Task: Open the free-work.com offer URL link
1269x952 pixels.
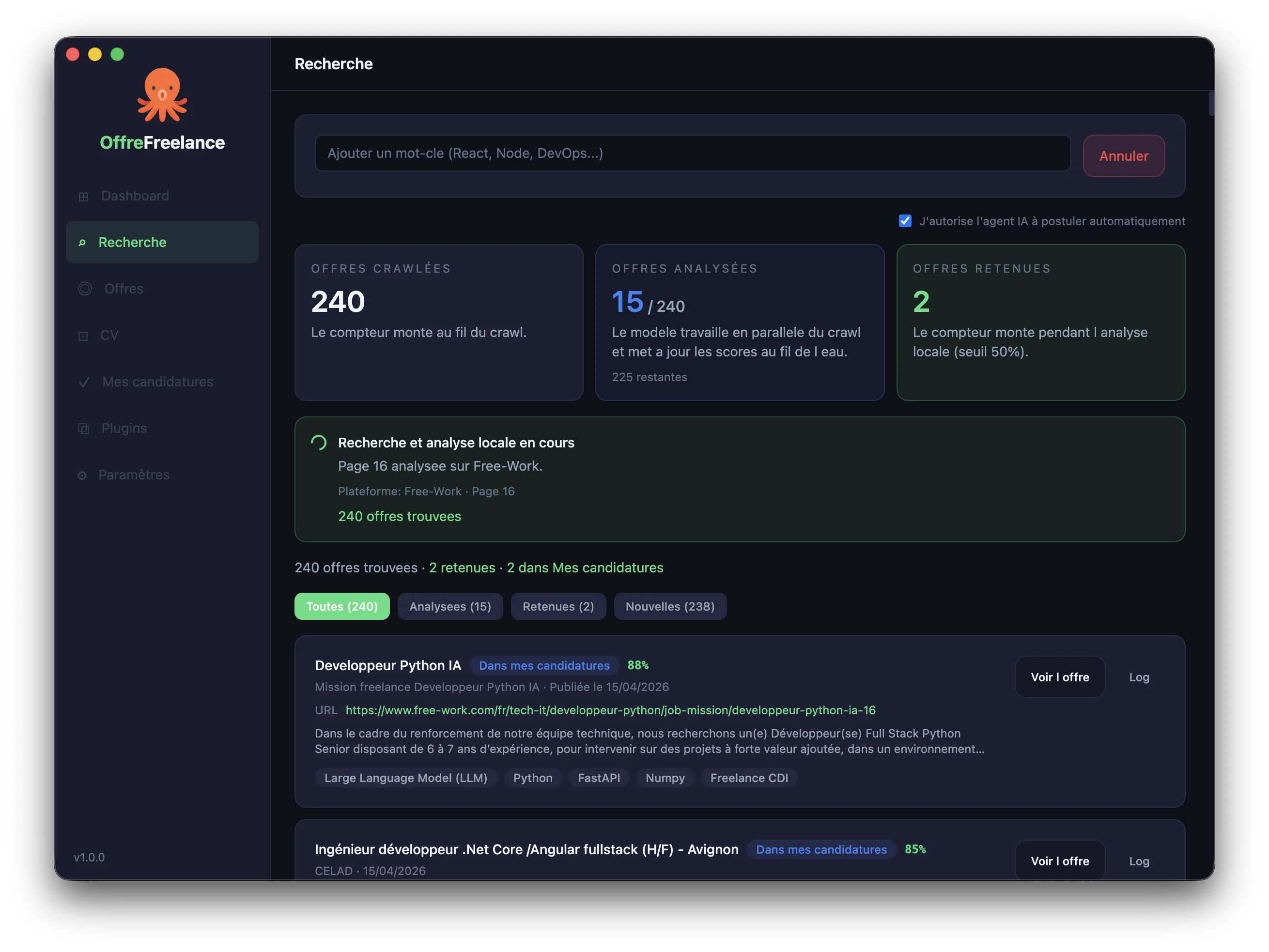Action: 610,710
